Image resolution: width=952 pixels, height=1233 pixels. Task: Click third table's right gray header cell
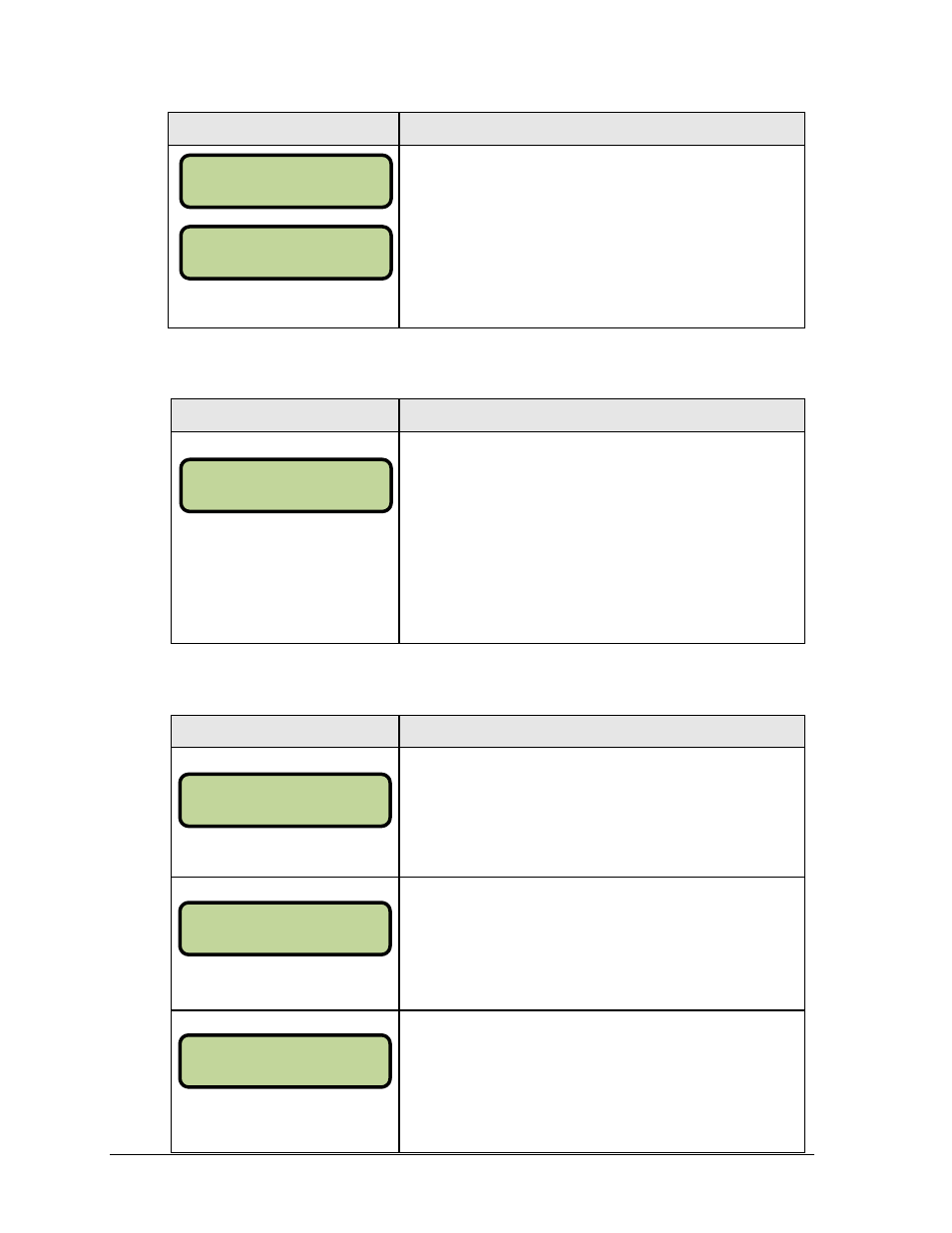(602, 731)
